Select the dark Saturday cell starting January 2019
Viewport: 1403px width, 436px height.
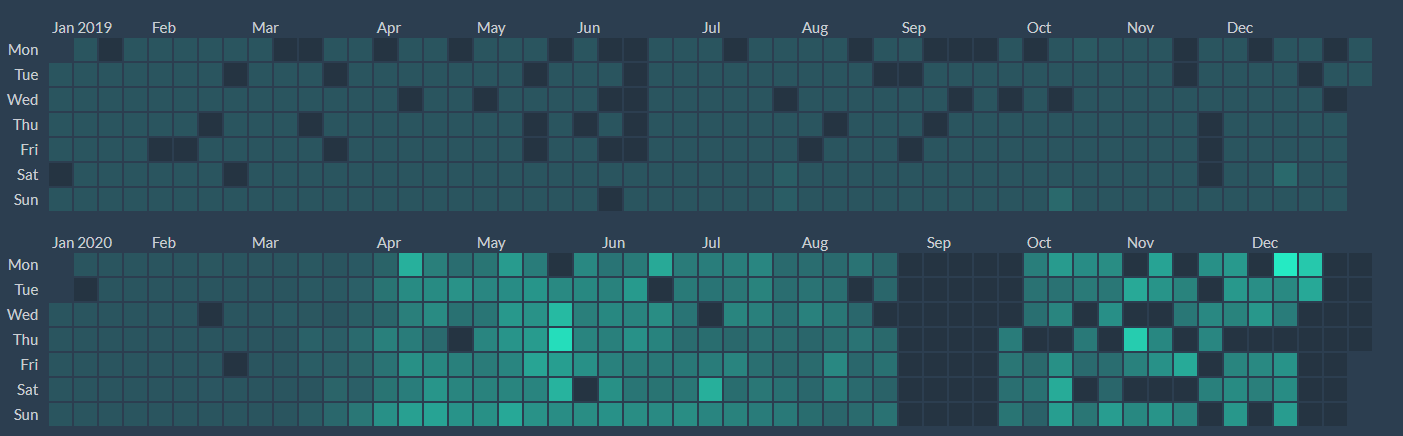[61, 174]
